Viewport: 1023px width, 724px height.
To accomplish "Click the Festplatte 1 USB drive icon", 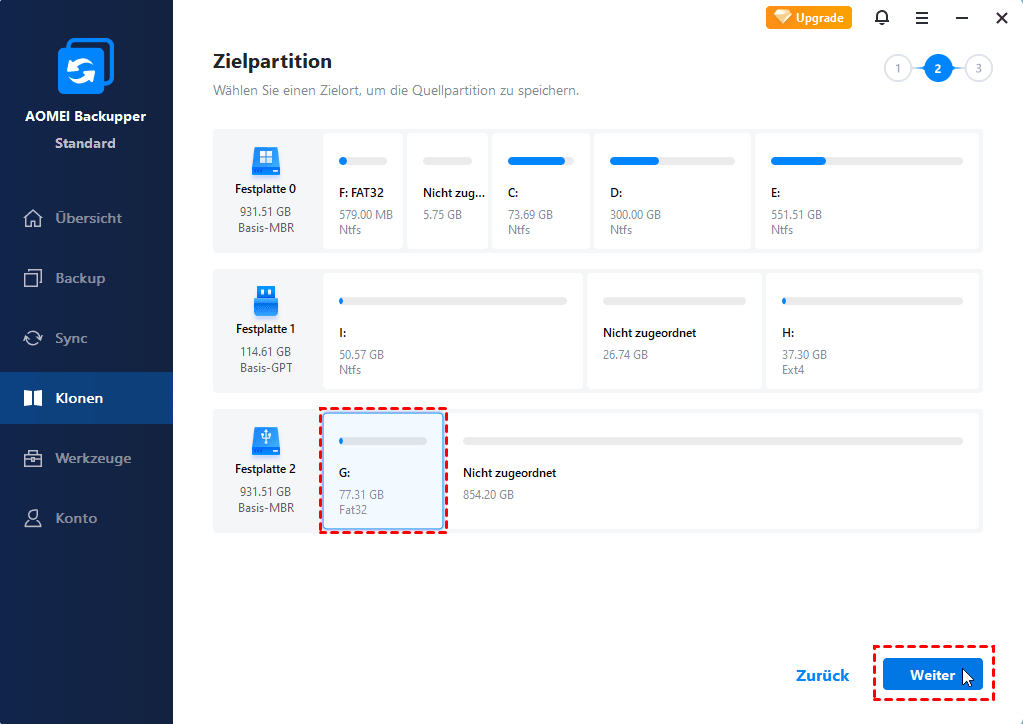I will pyautogui.click(x=266, y=301).
